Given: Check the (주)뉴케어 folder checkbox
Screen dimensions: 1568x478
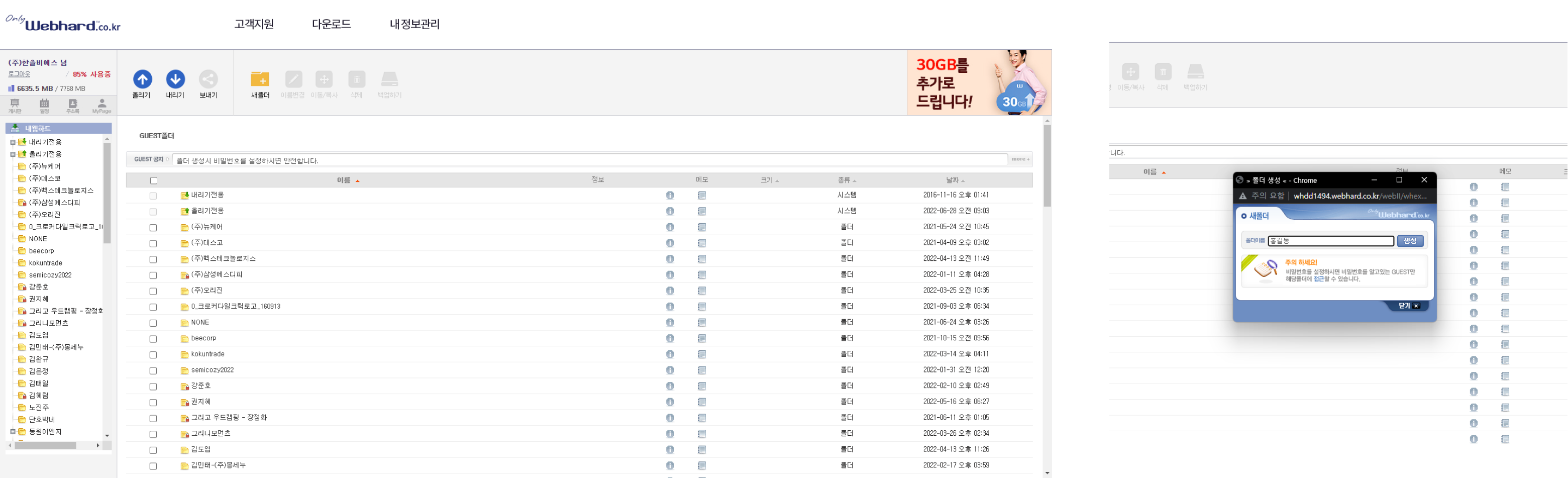Looking at the screenshot, I should click(x=153, y=228).
